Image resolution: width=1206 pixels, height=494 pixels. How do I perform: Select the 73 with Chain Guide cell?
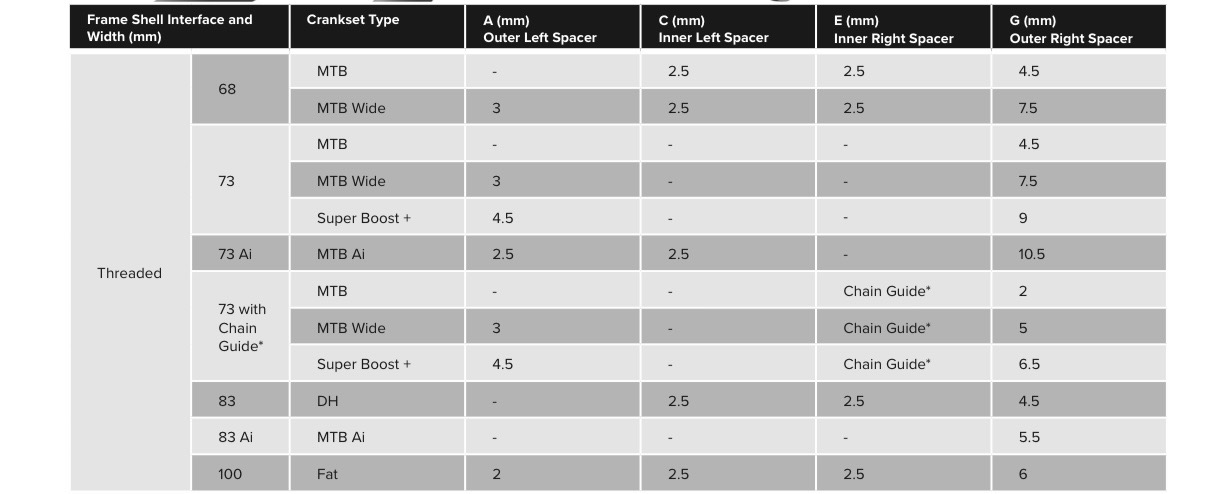(241, 328)
